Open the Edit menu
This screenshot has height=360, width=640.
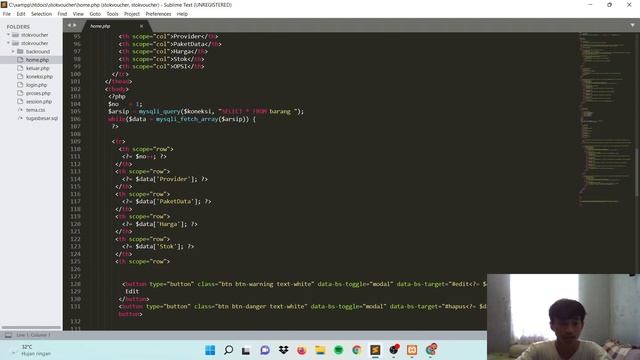point(21,14)
